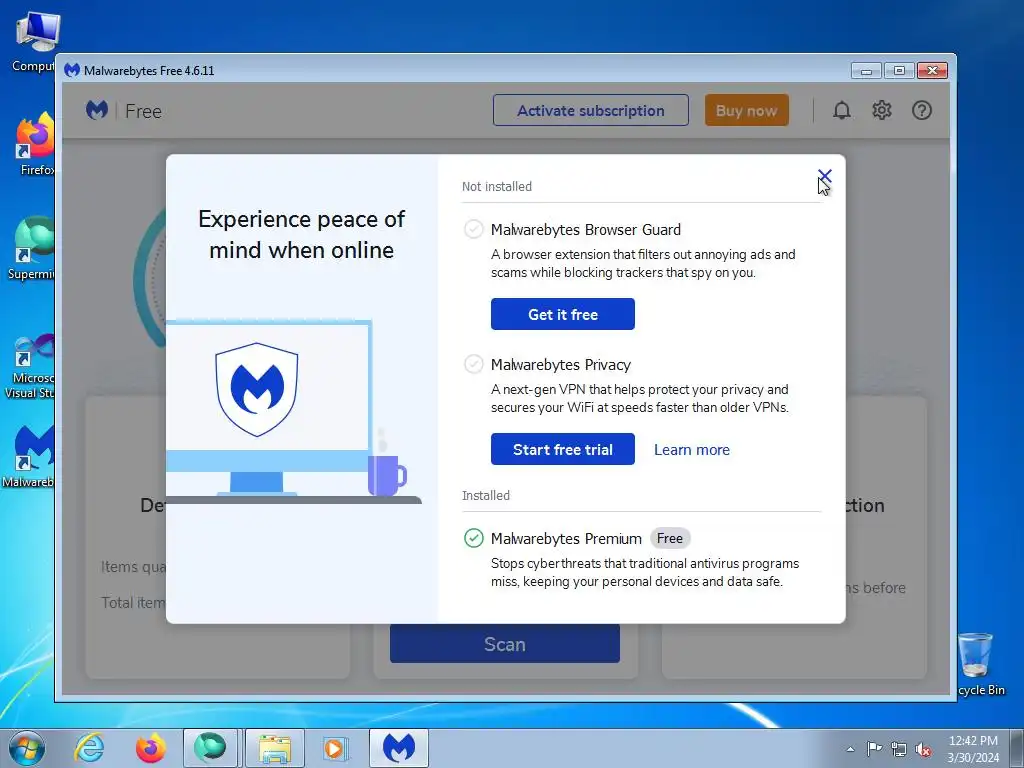Open notifications bell icon
Viewport: 1024px width, 768px height.
point(842,110)
